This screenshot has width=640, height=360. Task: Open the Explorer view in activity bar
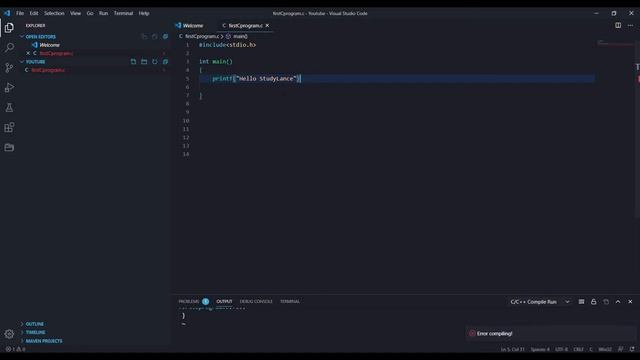pos(9,28)
